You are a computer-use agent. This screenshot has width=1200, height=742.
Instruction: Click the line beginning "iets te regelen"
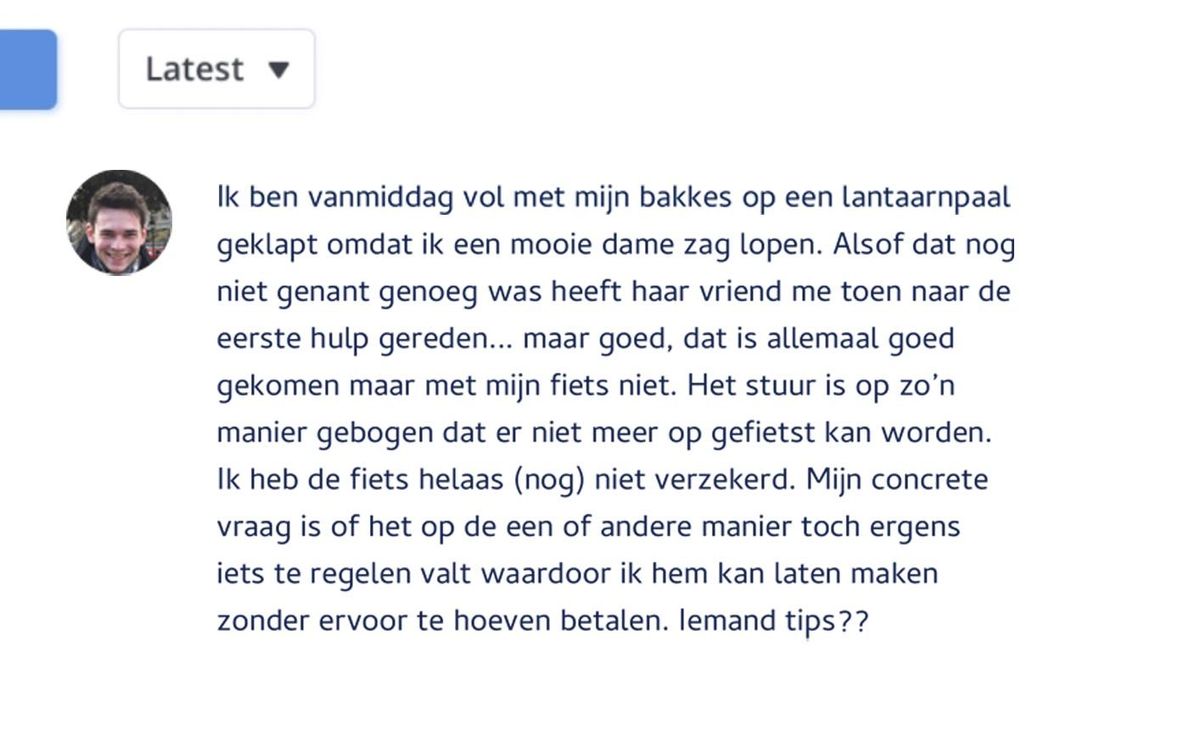point(578,575)
